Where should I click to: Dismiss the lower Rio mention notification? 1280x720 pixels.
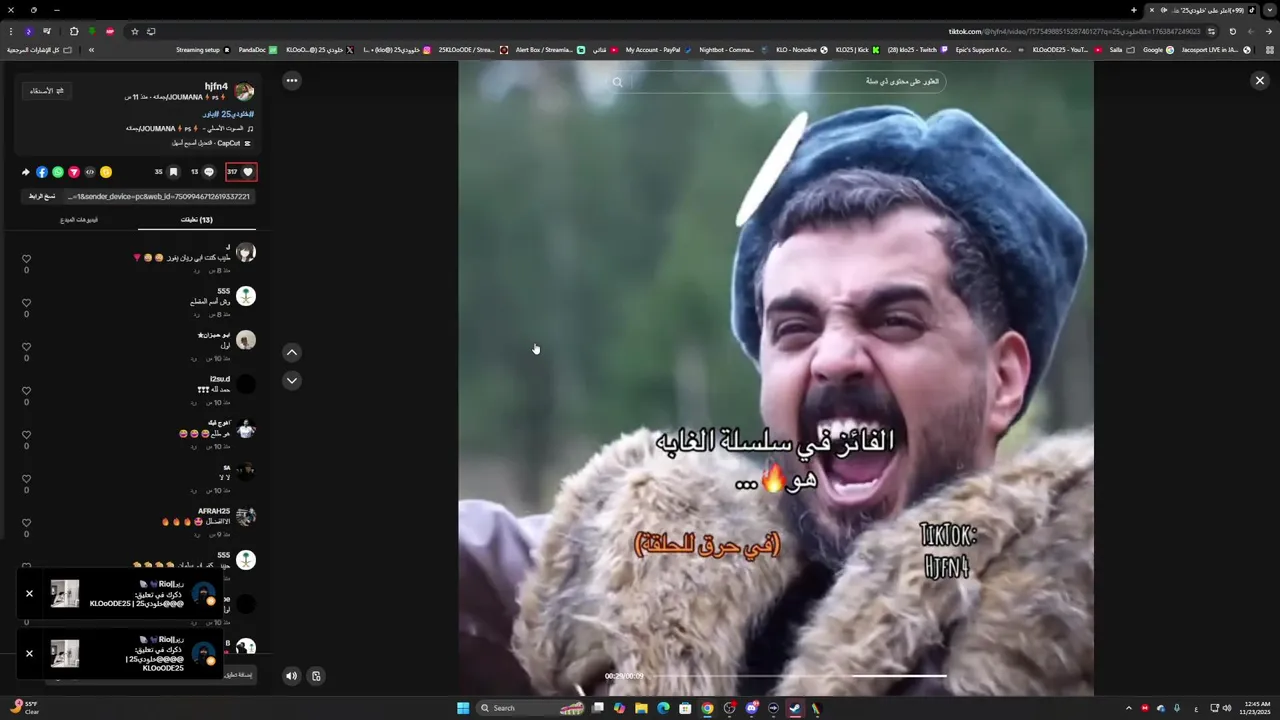29,653
